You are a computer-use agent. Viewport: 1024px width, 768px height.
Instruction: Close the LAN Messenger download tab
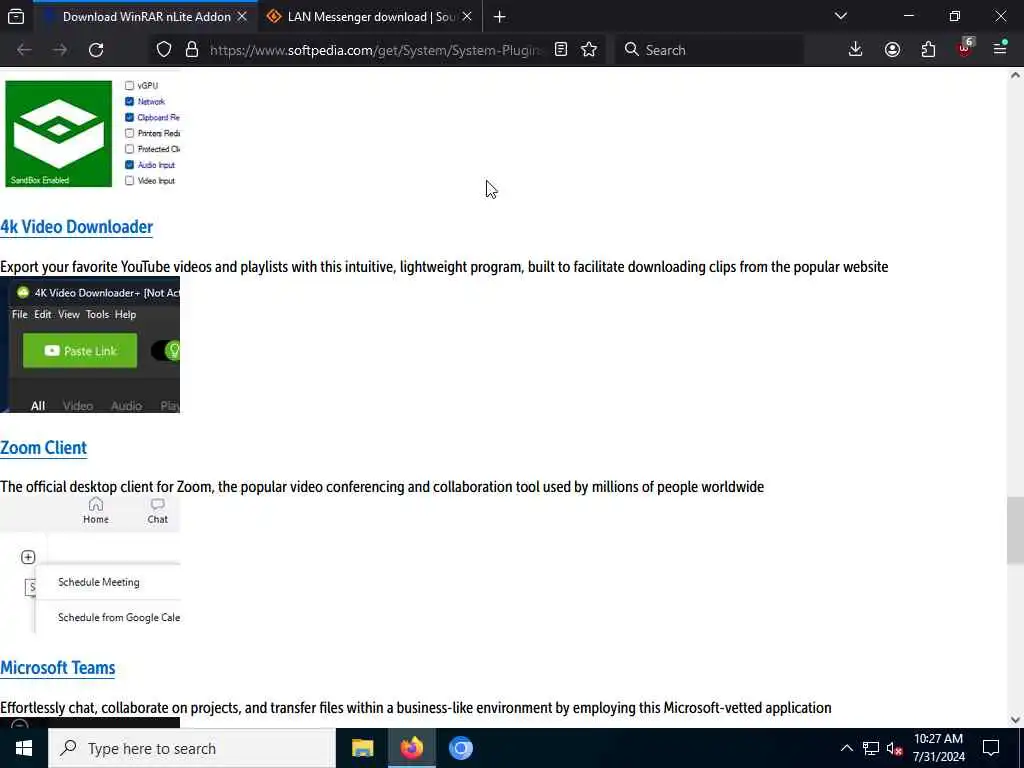467,17
